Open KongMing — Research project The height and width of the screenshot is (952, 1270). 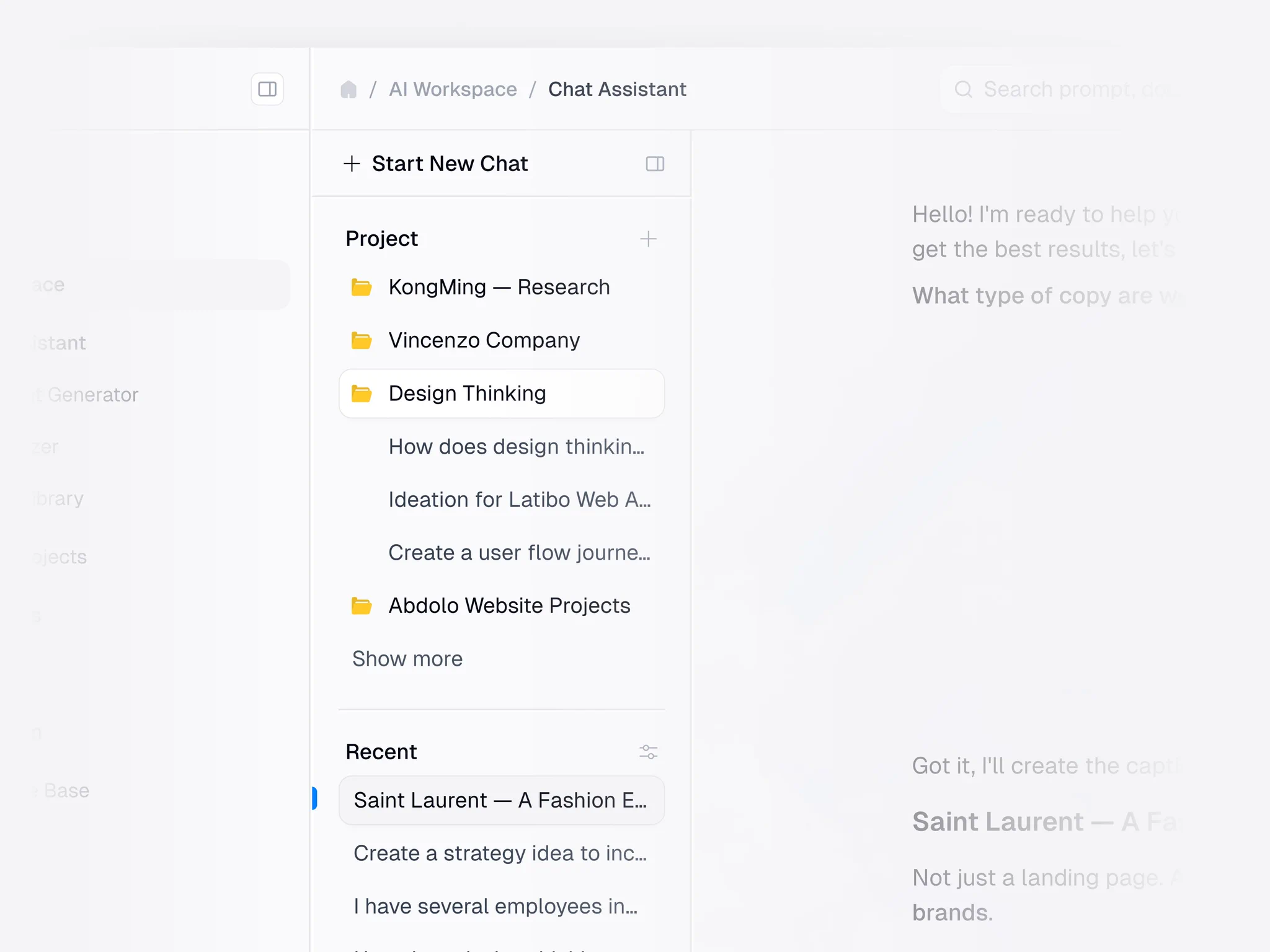pos(501,287)
